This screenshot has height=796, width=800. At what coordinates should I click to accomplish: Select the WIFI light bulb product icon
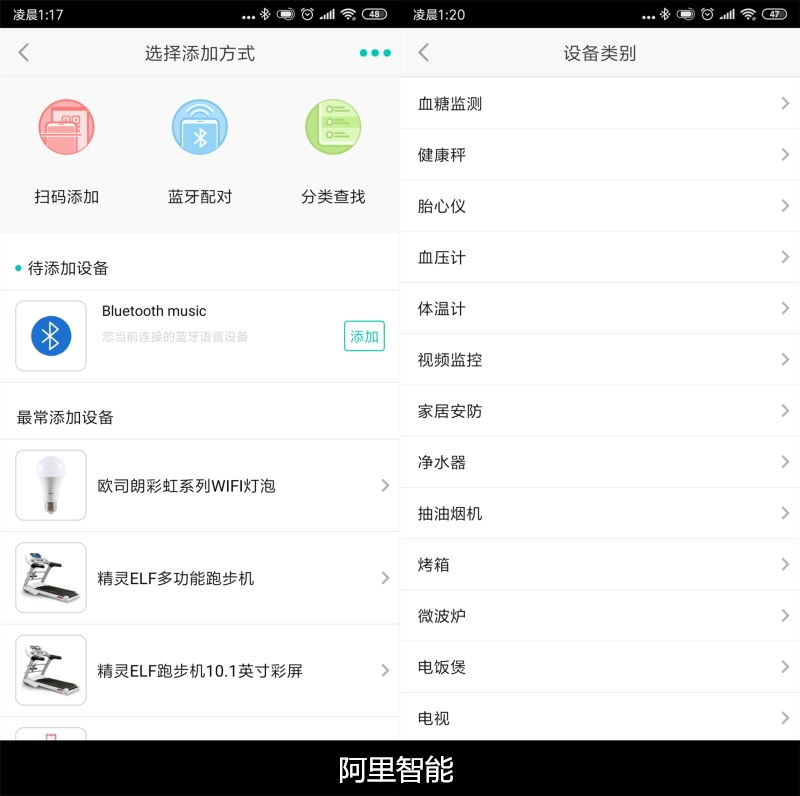50,485
